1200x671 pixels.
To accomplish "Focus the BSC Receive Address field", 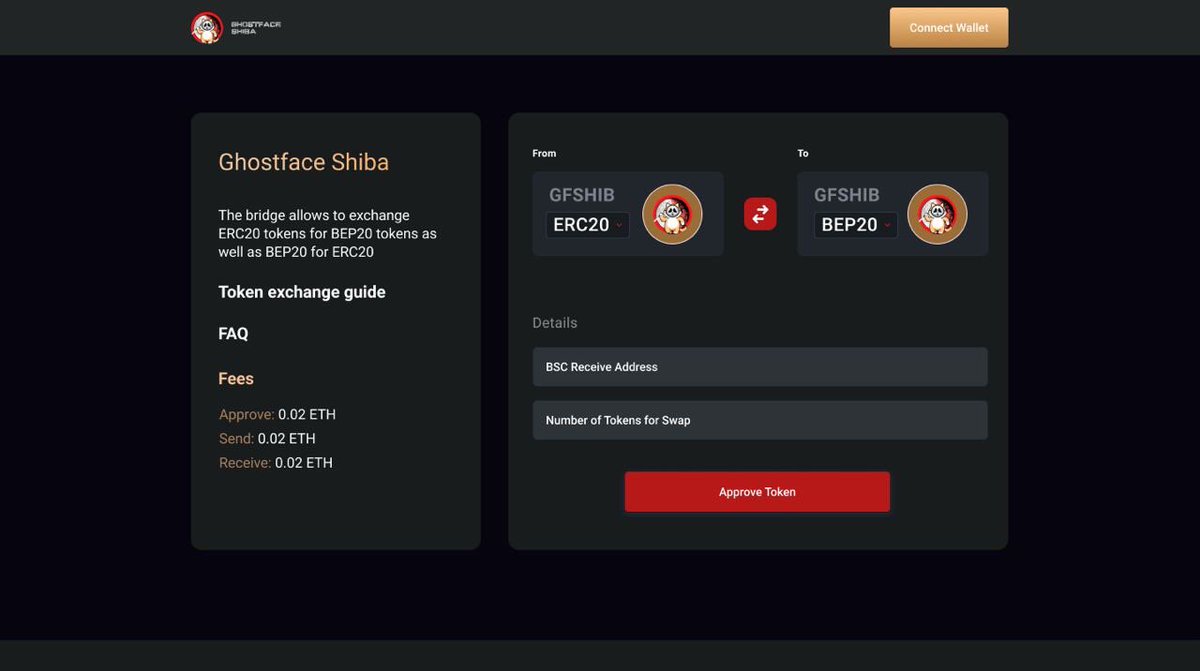I will pos(760,367).
